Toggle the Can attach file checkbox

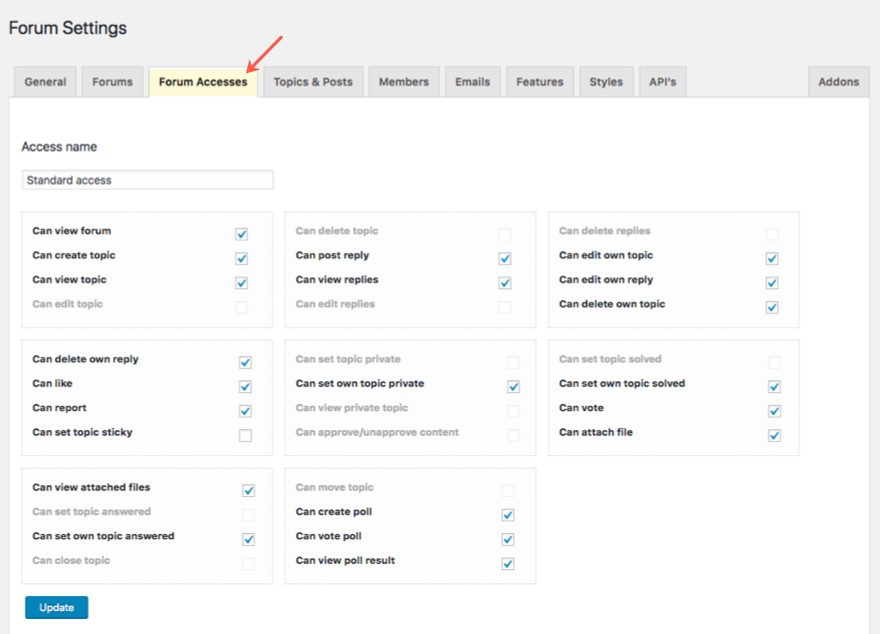click(774, 435)
